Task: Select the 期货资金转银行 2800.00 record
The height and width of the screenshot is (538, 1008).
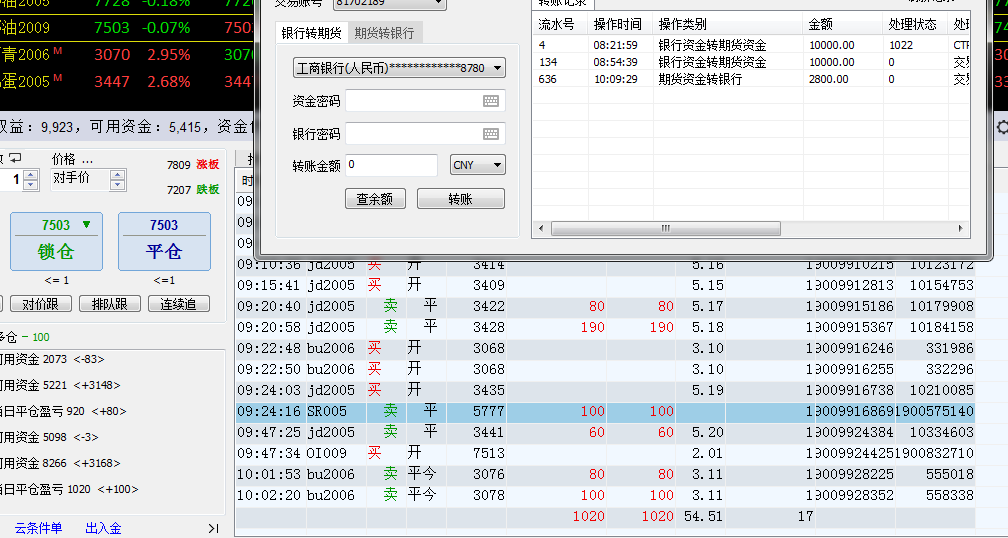Action: [x=752, y=79]
